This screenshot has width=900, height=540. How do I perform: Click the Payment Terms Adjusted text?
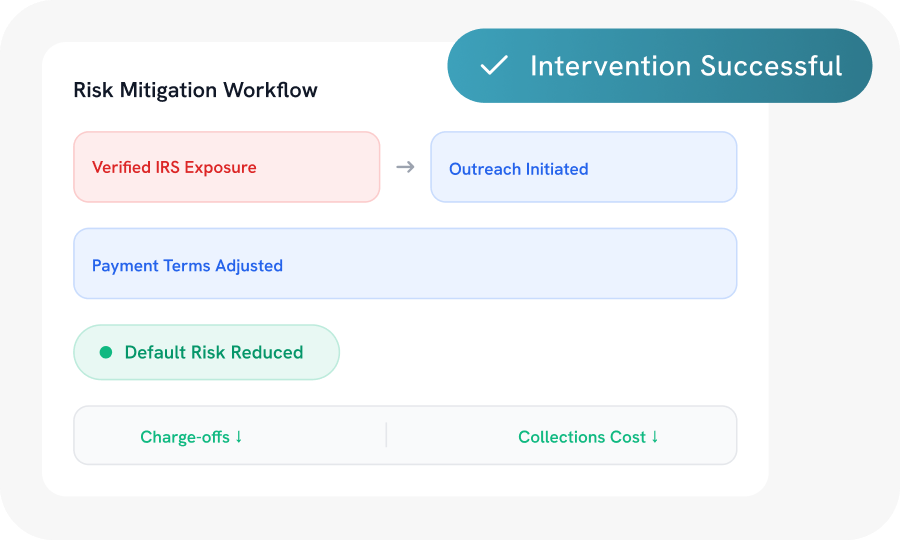point(187,265)
